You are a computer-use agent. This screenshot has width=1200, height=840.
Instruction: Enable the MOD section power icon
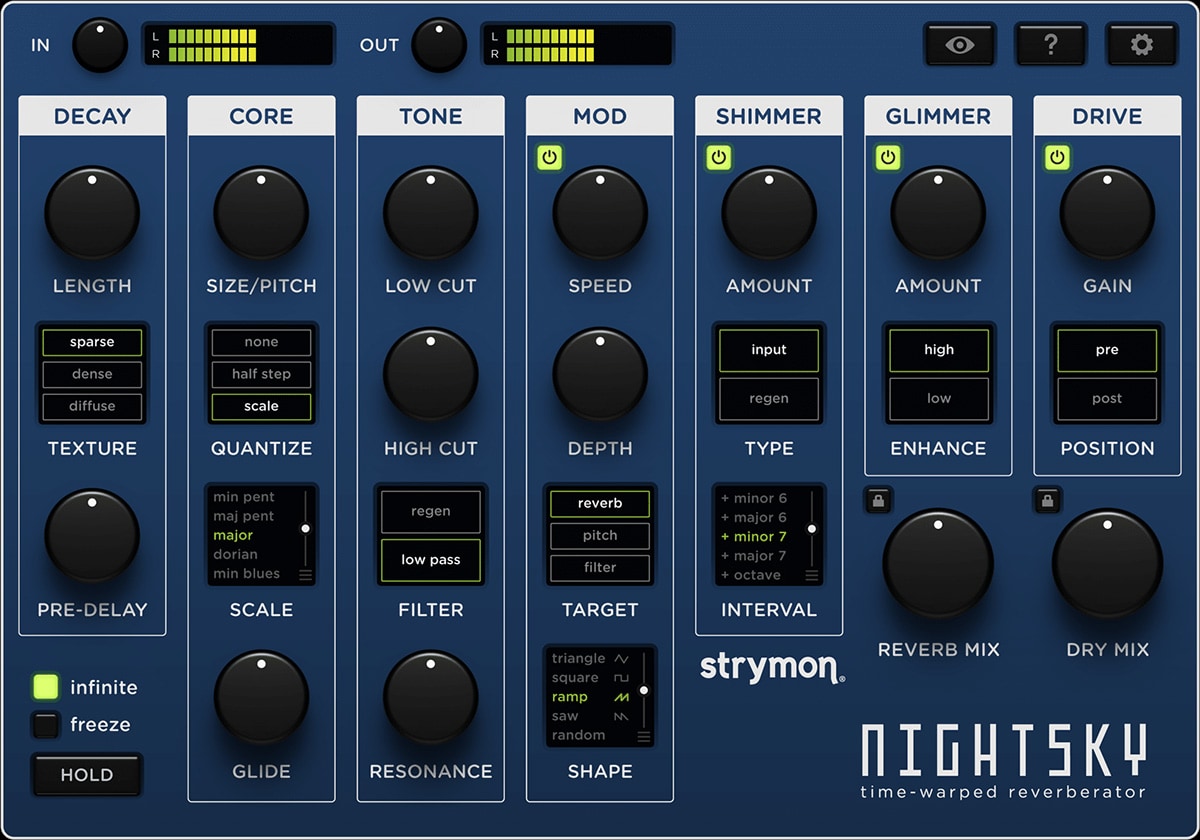tap(548, 157)
